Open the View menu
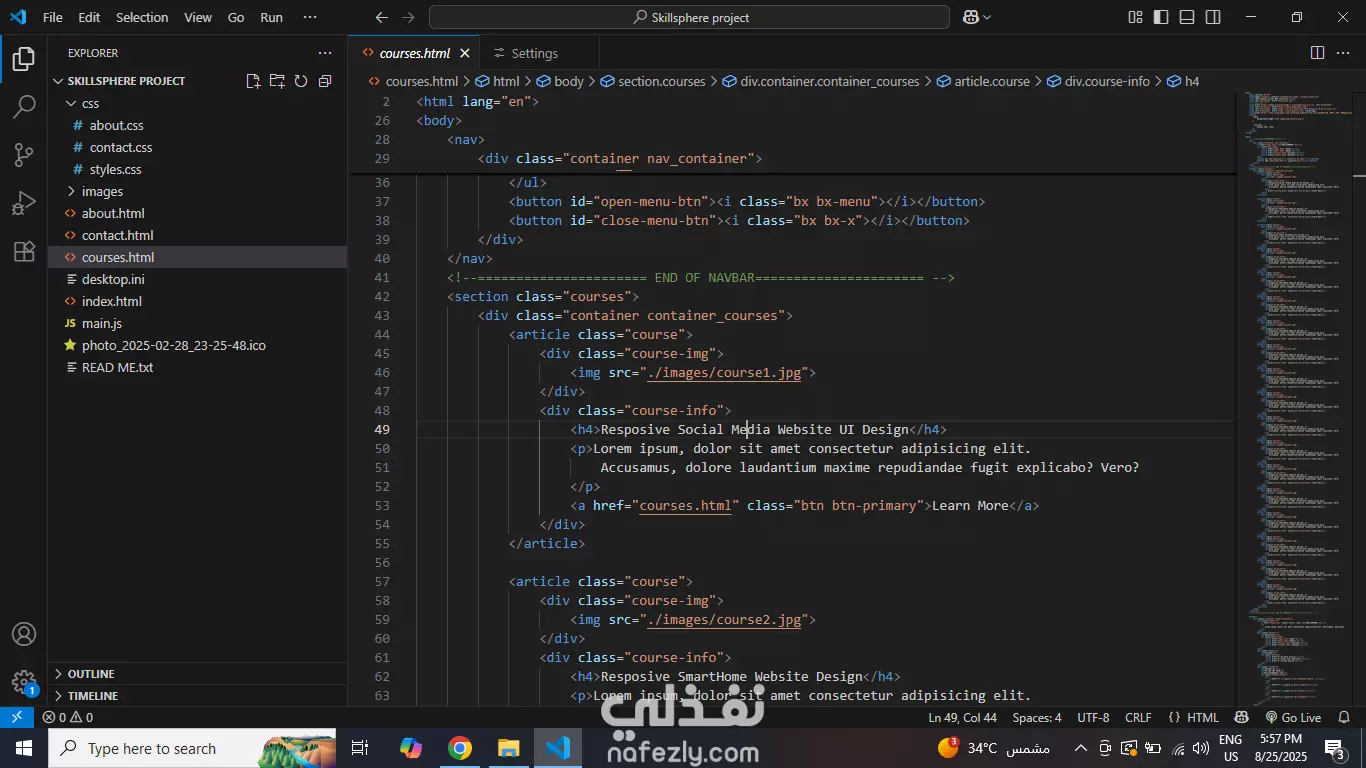 [x=198, y=17]
